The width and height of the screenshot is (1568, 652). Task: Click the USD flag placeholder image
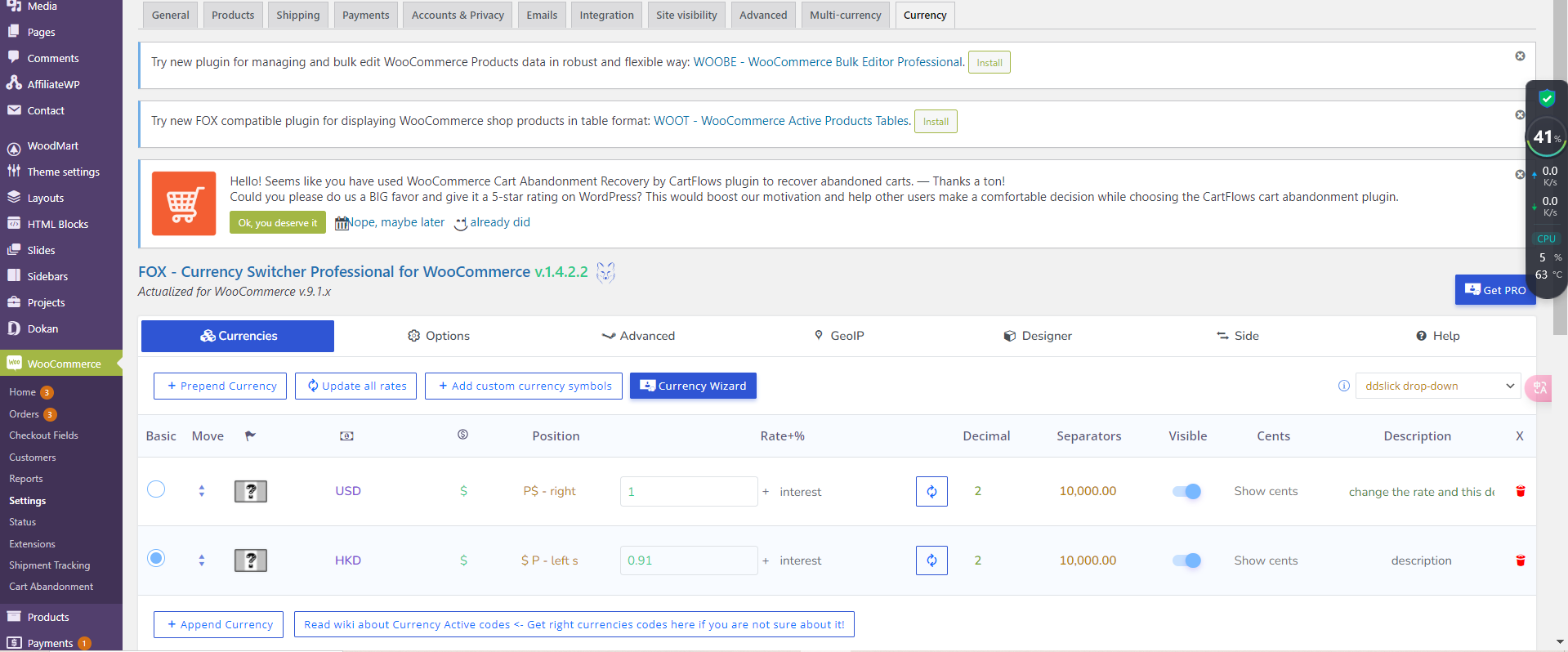click(251, 491)
